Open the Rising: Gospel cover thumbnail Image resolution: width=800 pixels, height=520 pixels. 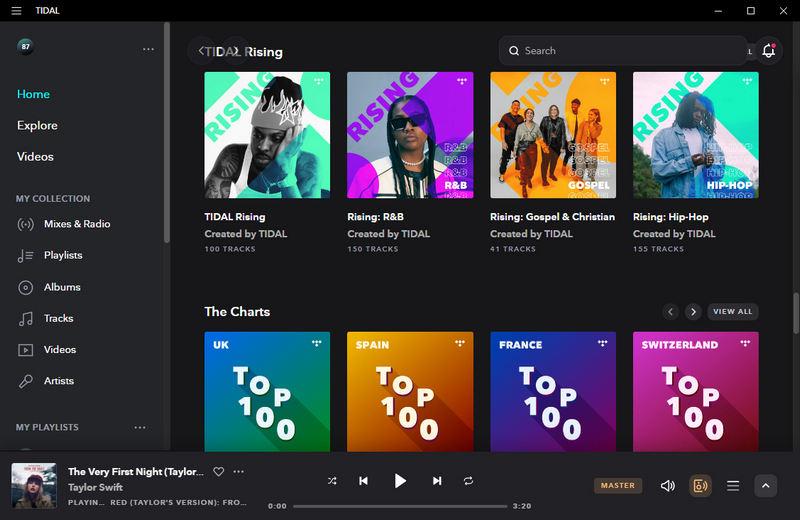coord(553,135)
